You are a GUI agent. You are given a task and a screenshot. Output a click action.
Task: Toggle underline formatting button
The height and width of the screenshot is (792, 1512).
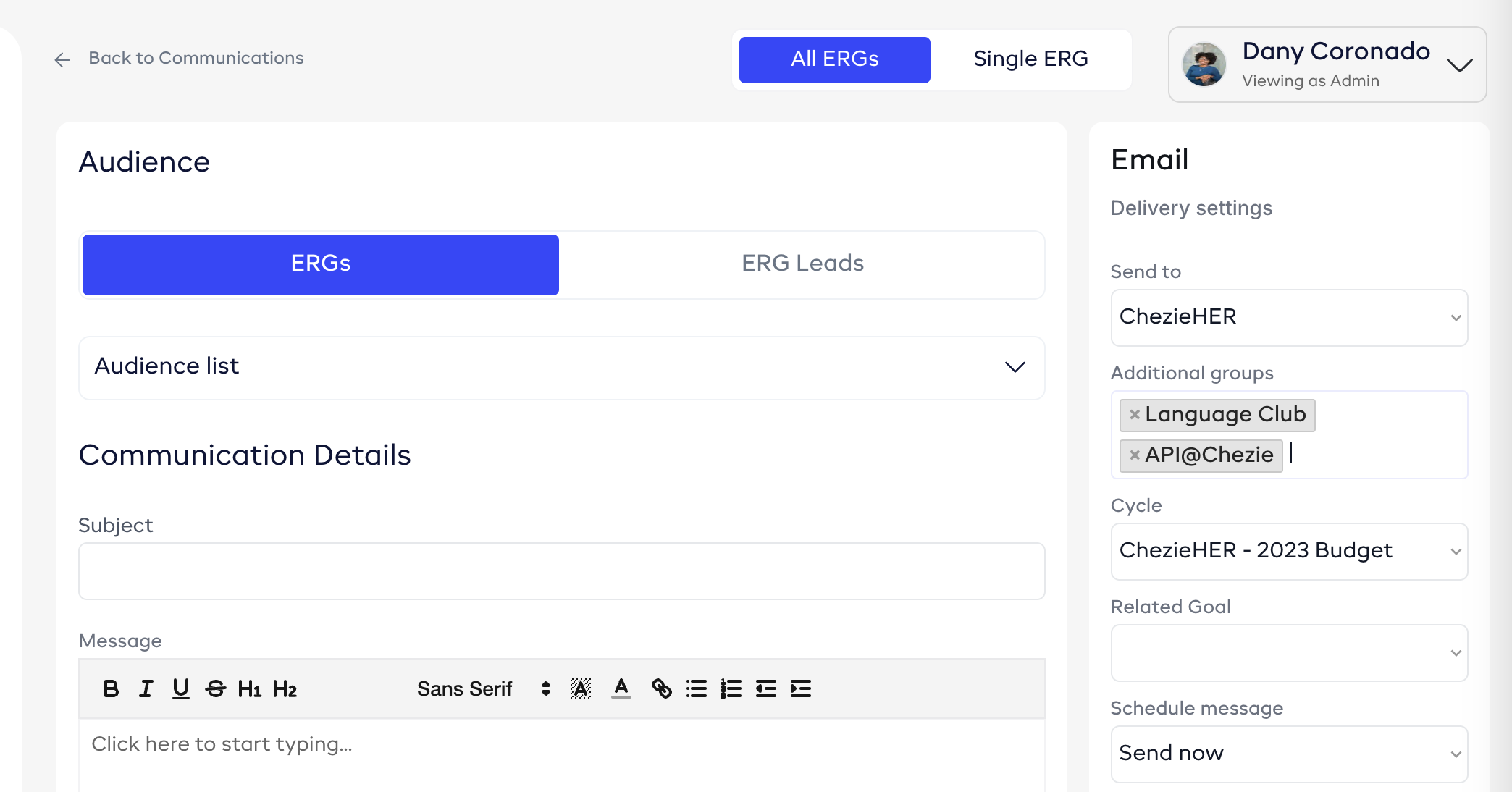pyautogui.click(x=180, y=688)
